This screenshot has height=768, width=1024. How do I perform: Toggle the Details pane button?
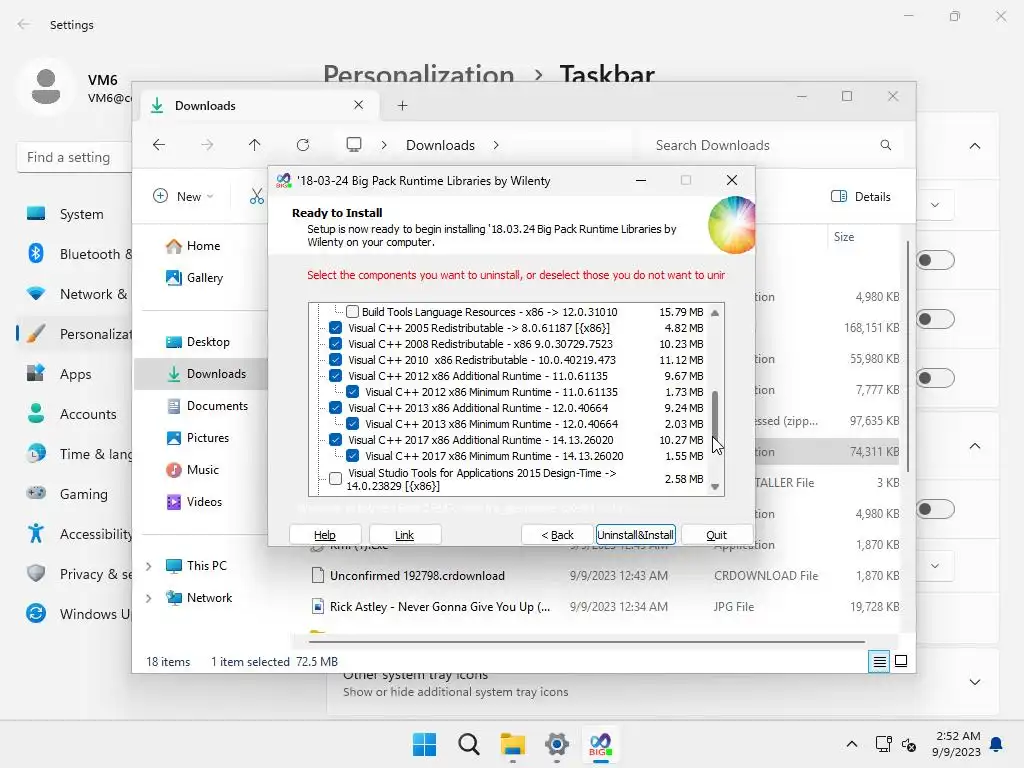click(861, 197)
